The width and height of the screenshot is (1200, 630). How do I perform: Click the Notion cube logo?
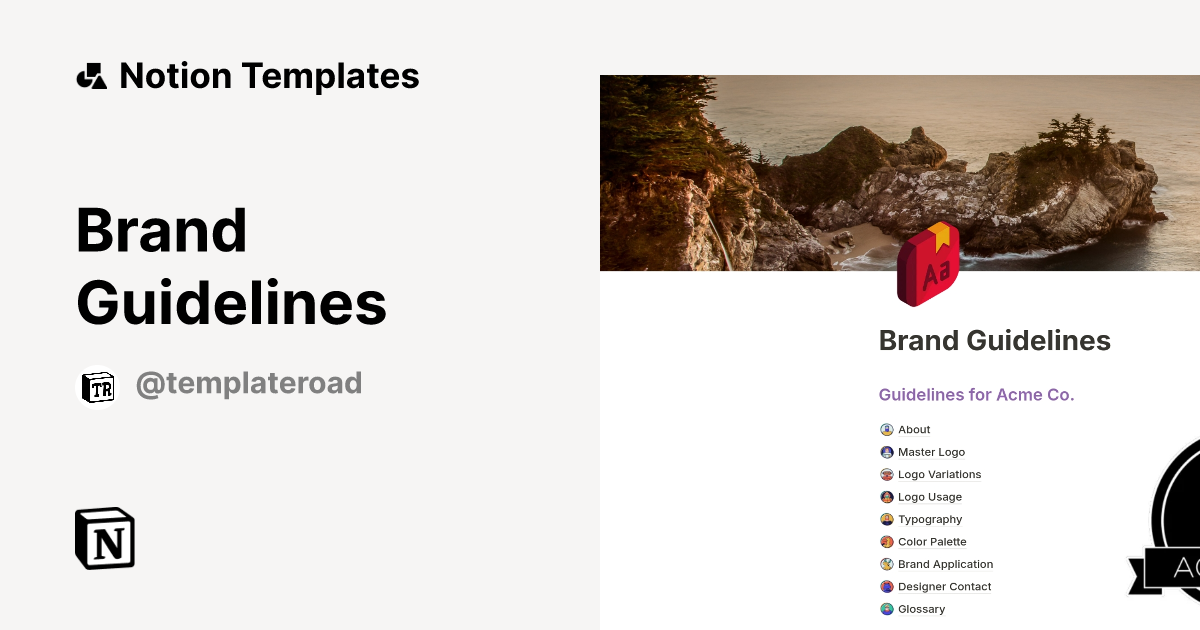(x=105, y=538)
